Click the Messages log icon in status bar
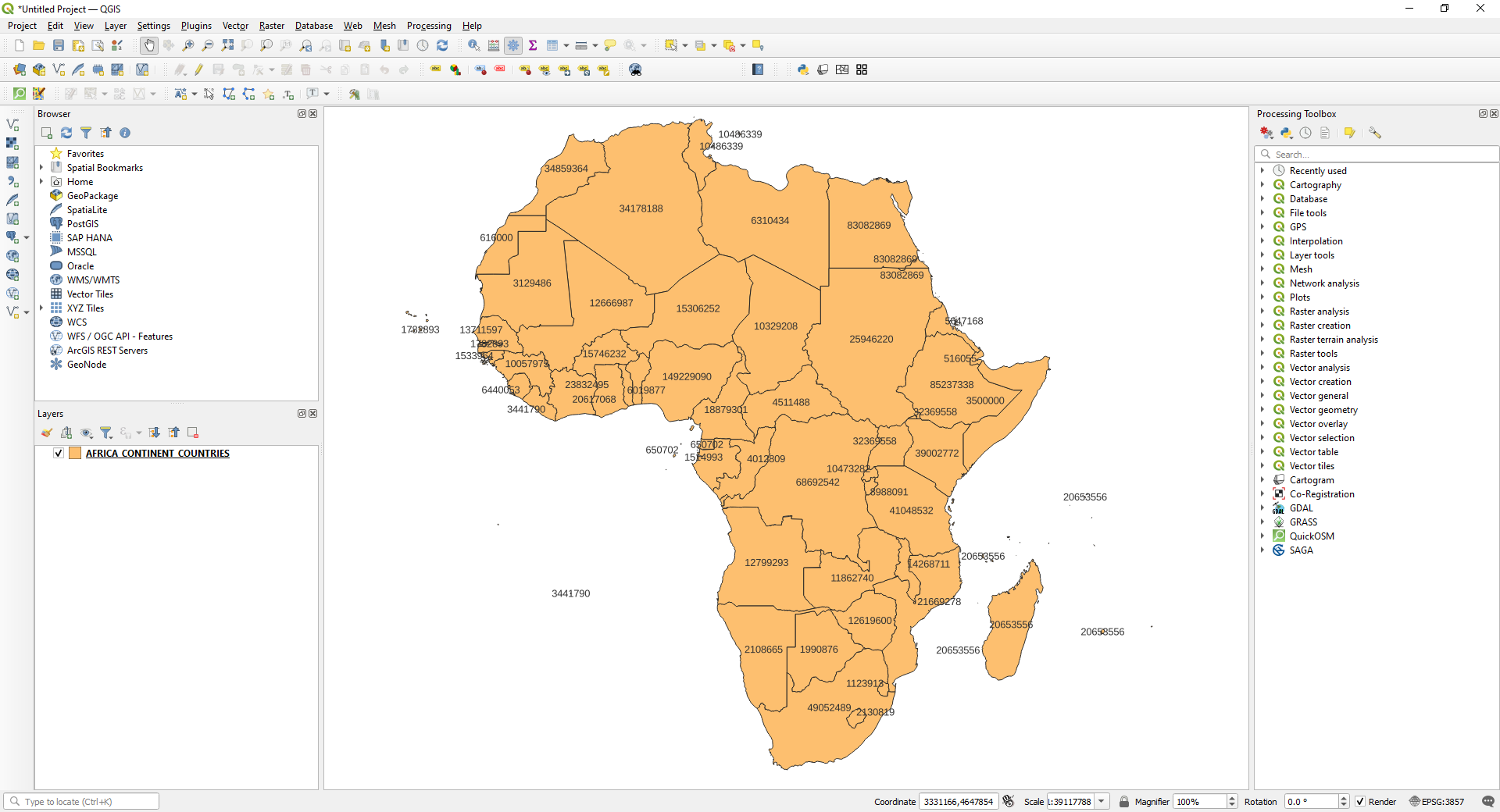Image resolution: width=1500 pixels, height=812 pixels. 1488,801
